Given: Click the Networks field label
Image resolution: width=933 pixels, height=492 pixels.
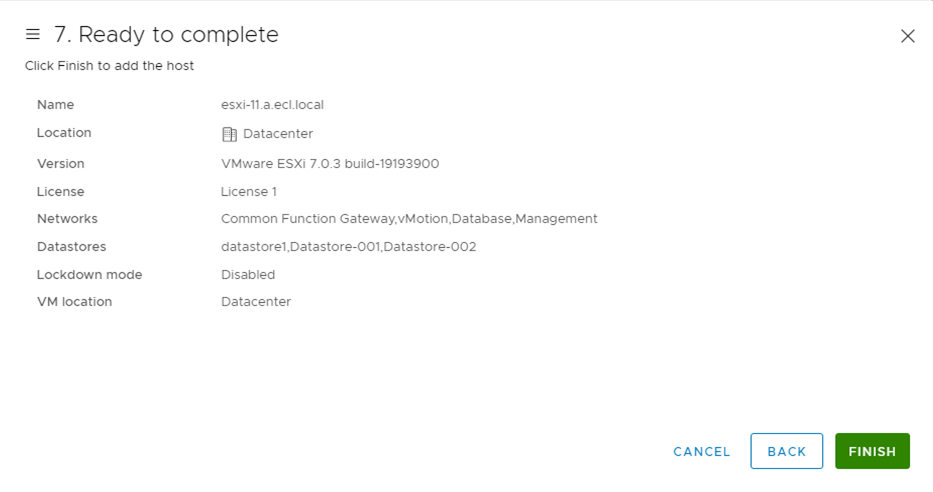Looking at the screenshot, I should tap(67, 219).
